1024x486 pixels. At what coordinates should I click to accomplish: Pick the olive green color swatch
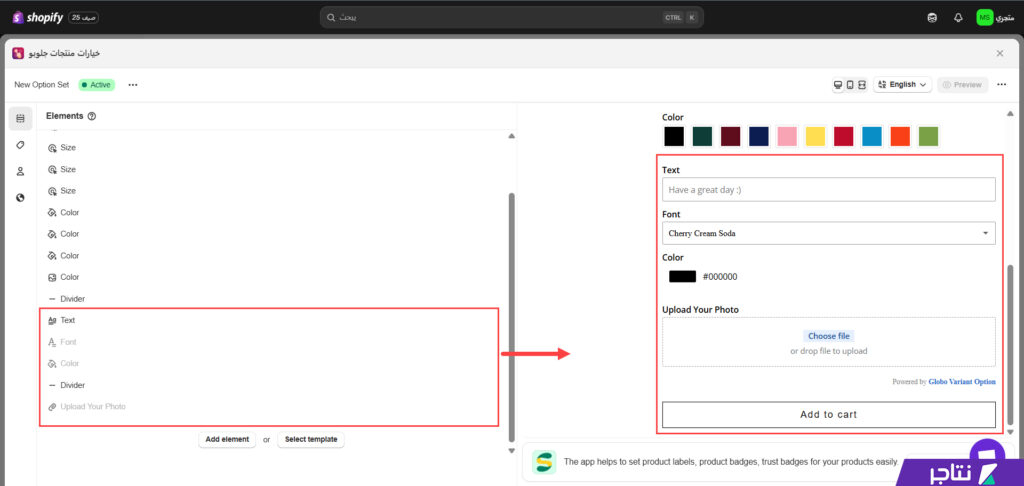(928, 137)
